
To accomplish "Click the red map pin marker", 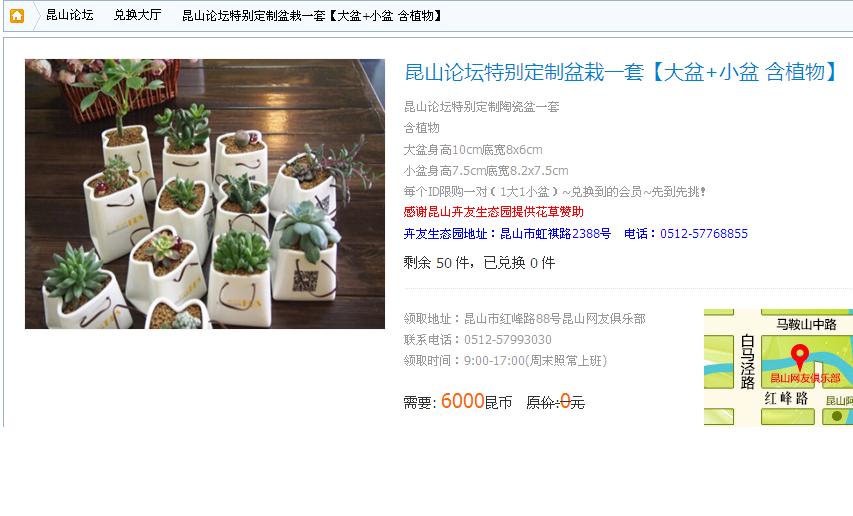I will click(x=799, y=357).
